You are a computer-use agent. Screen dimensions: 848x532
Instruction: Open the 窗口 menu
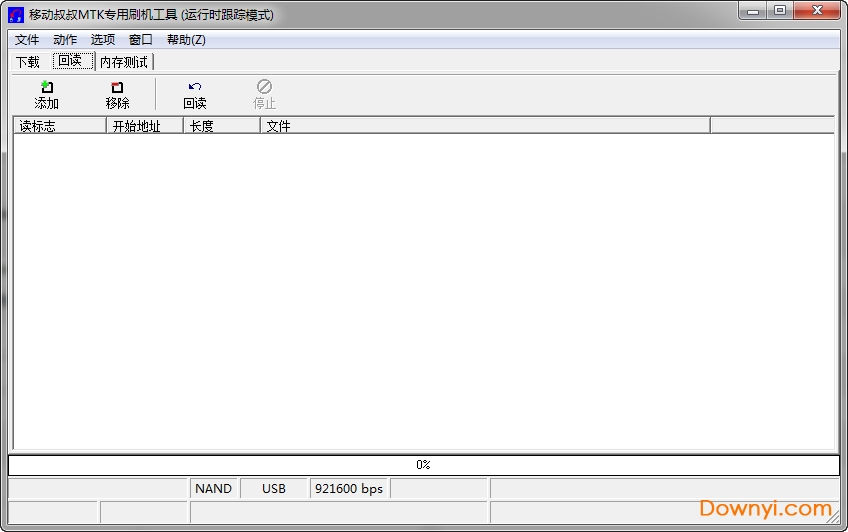click(x=141, y=40)
